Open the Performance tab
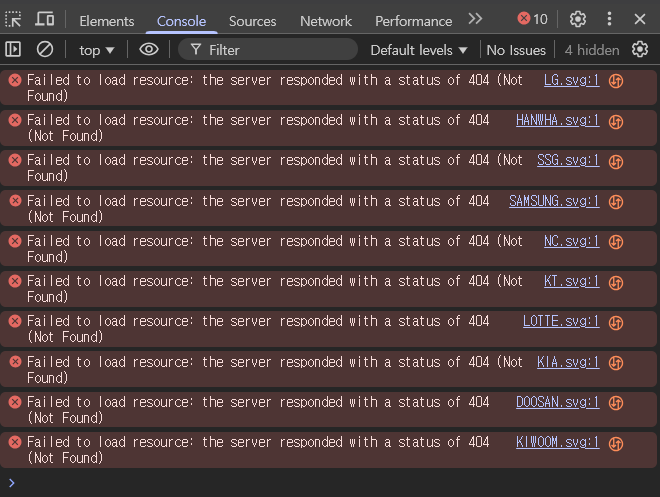The height and width of the screenshot is (497, 660). (x=413, y=21)
